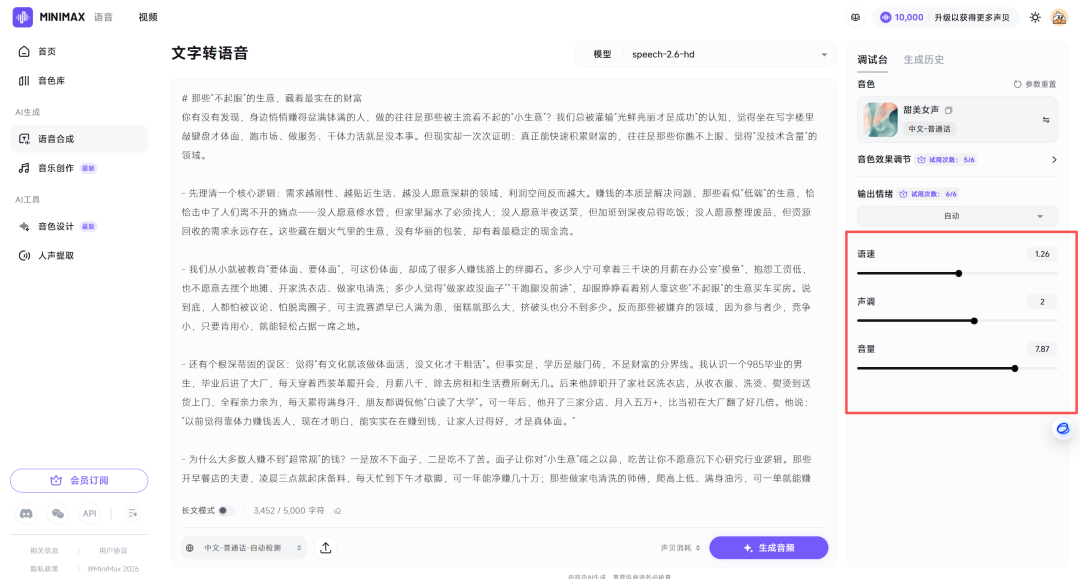Screen dimensions: 1080x579
Task: Click upload file icon
Action: 326,548
